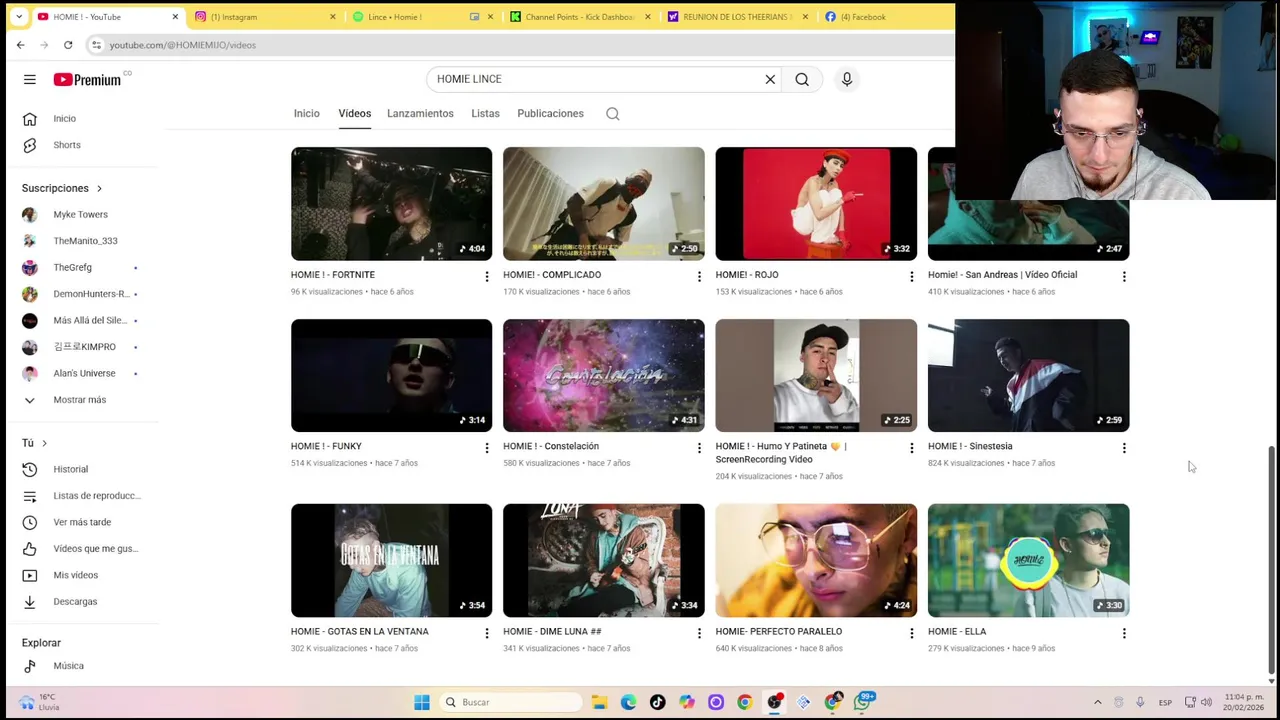Open Myke Towers subscription channel
This screenshot has width=1280, height=720.
[80, 214]
